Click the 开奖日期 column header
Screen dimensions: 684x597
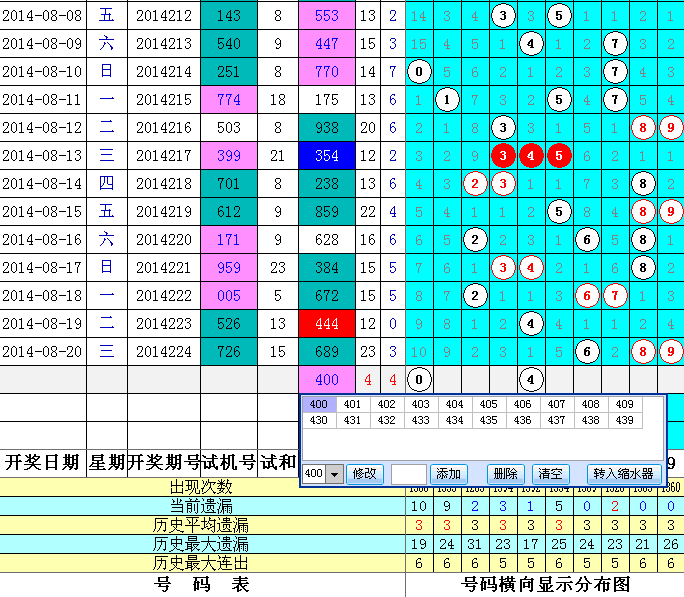[x=42, y=461]
